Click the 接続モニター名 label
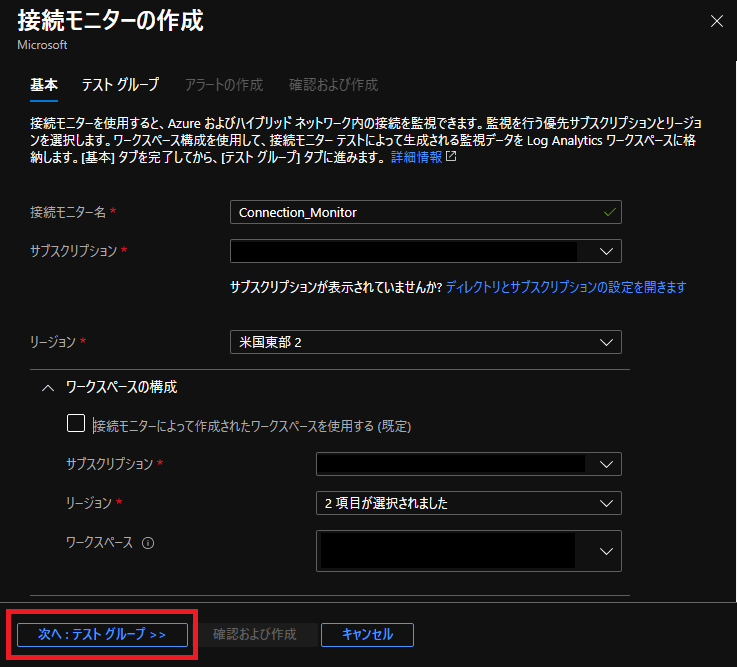This screenshot has height=667, width=737. pyautogui.click(x=68, y=212)
